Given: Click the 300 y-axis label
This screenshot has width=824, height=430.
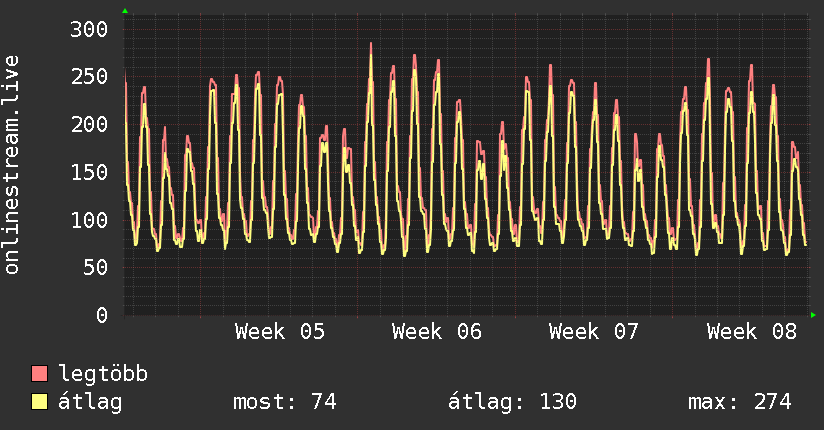Looking at the screenshot, I should 89,29.
